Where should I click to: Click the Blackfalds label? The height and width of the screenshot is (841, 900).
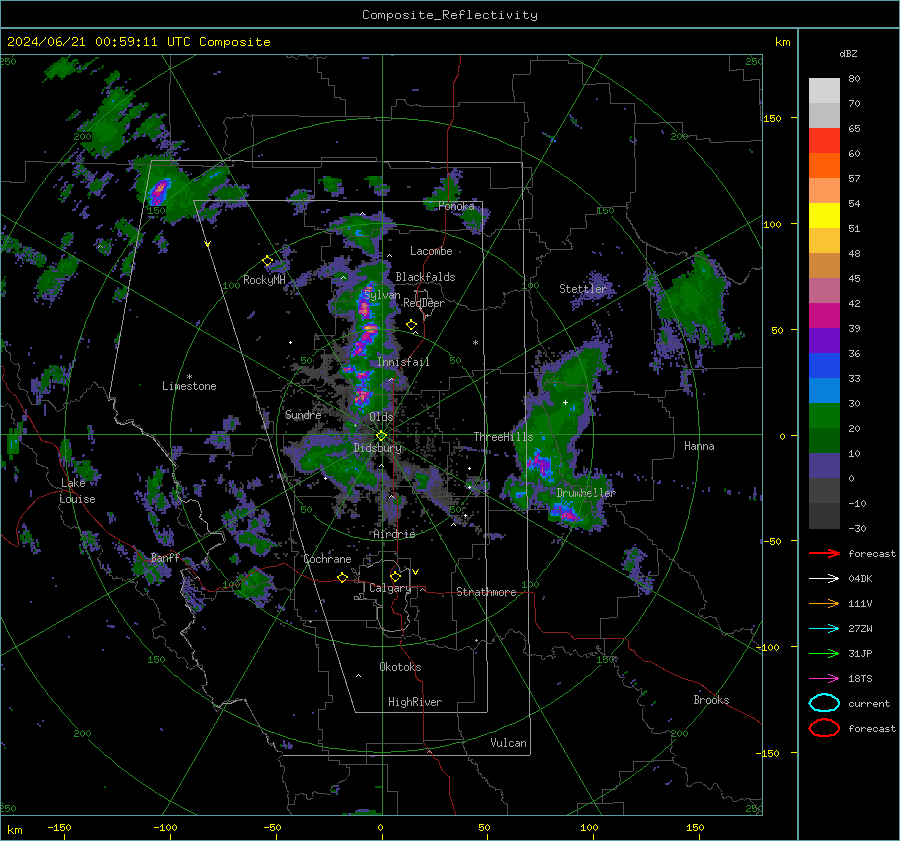point(425,277)
